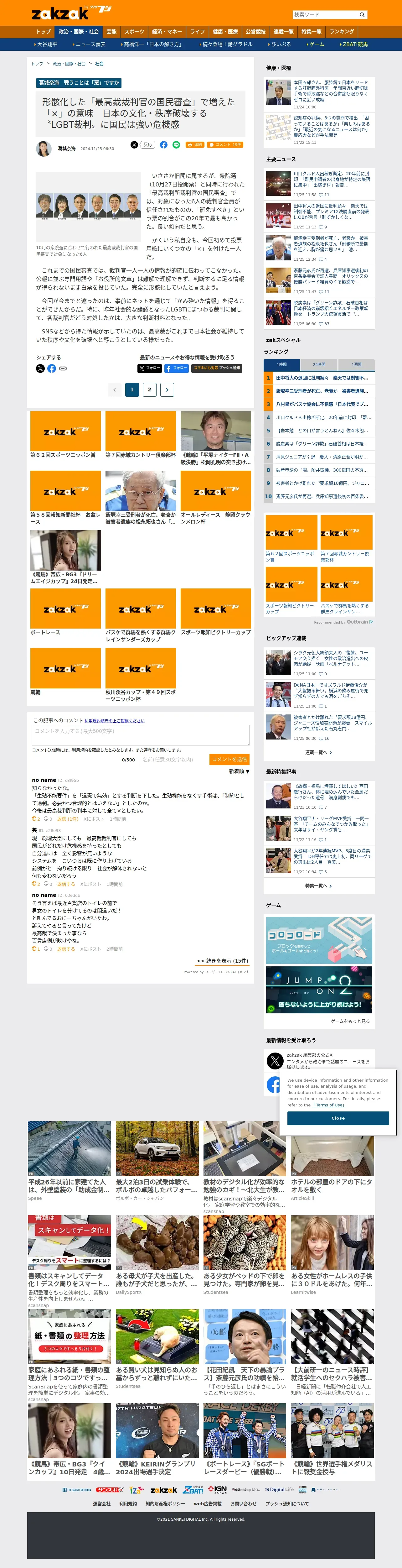Click Xにポスト on comment ID 03eddb
This screenshot has height=1568, width=402.
click(x=90, y=949)
